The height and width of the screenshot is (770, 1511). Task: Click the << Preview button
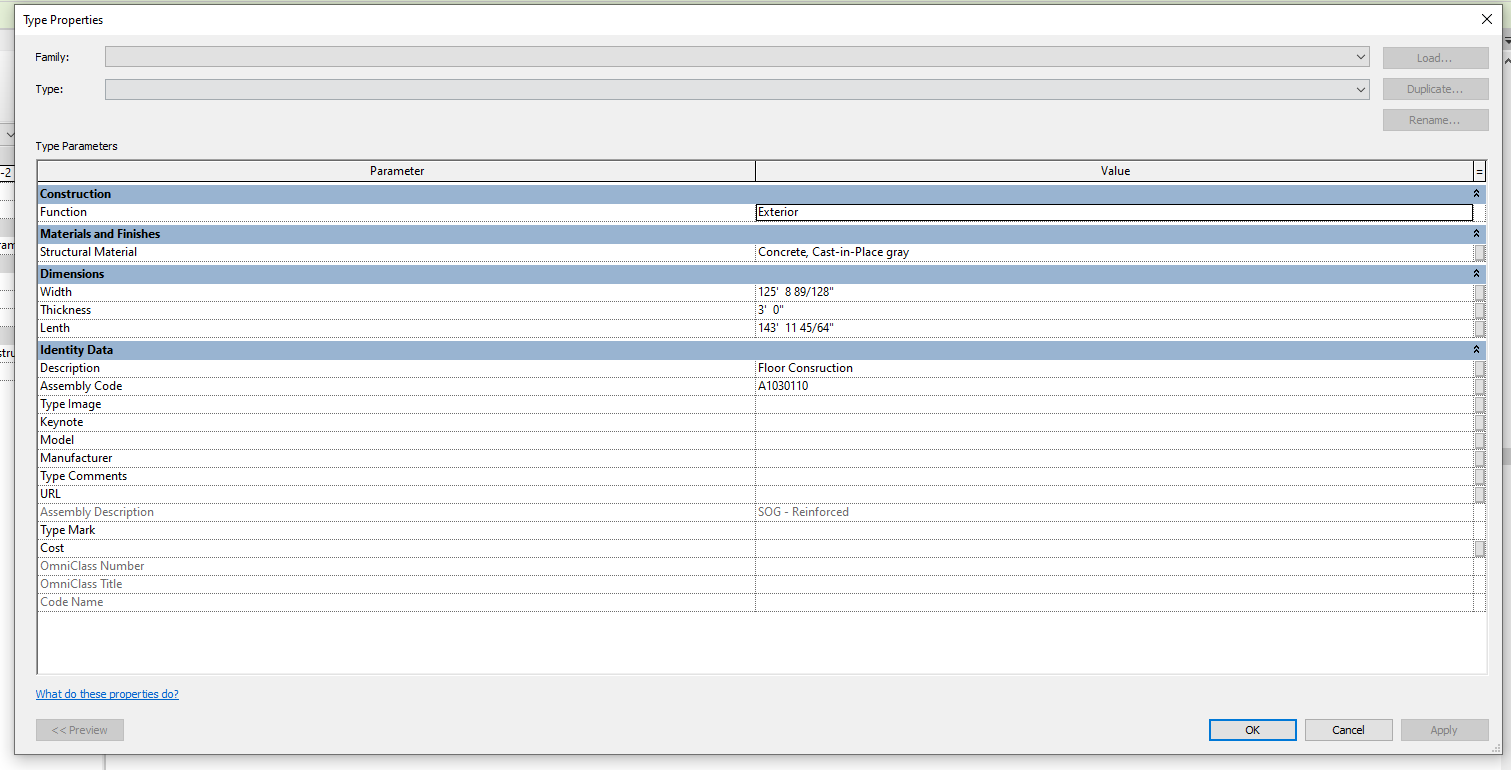tap(79, 729)
